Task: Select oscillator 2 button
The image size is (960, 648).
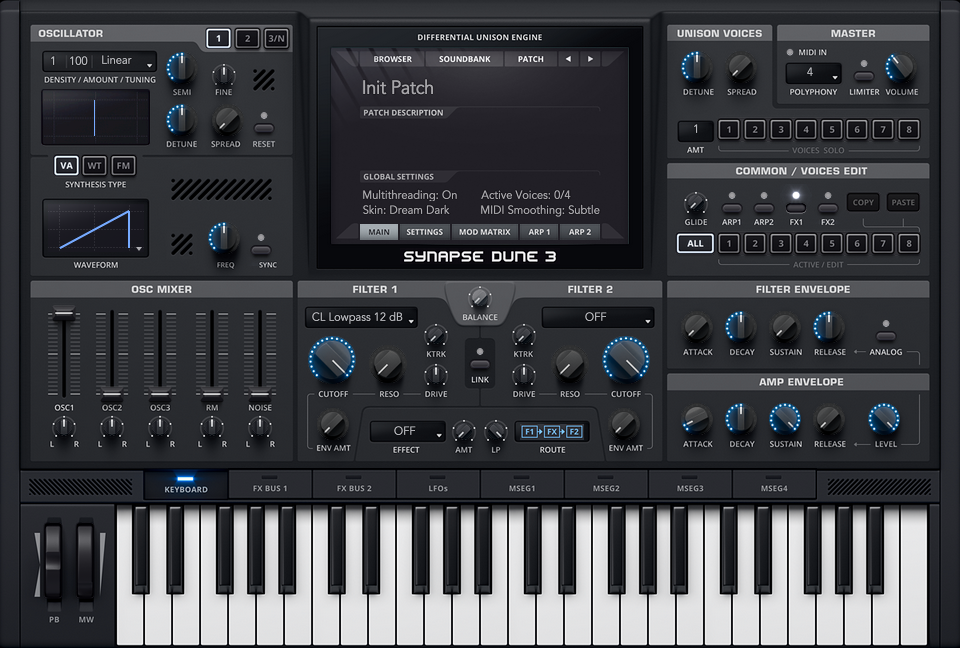Action: [247, 39]
